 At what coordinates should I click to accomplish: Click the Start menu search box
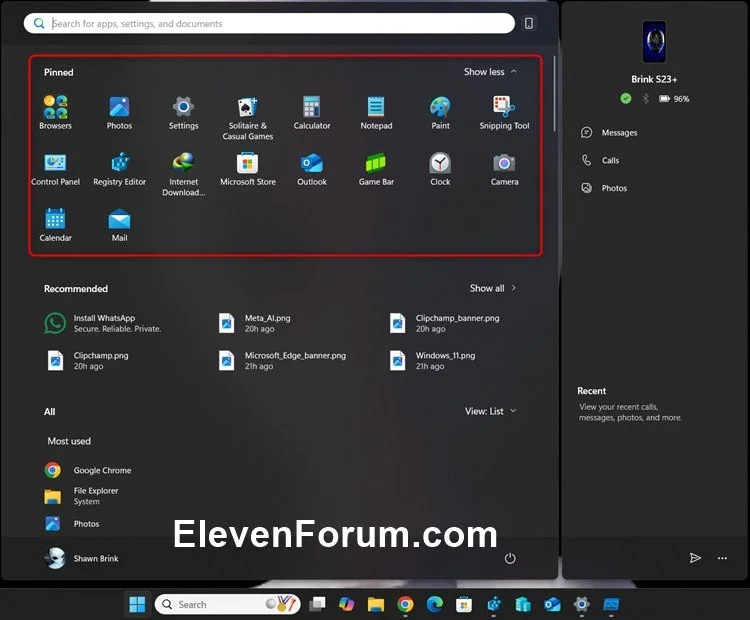tap(269, 23)
